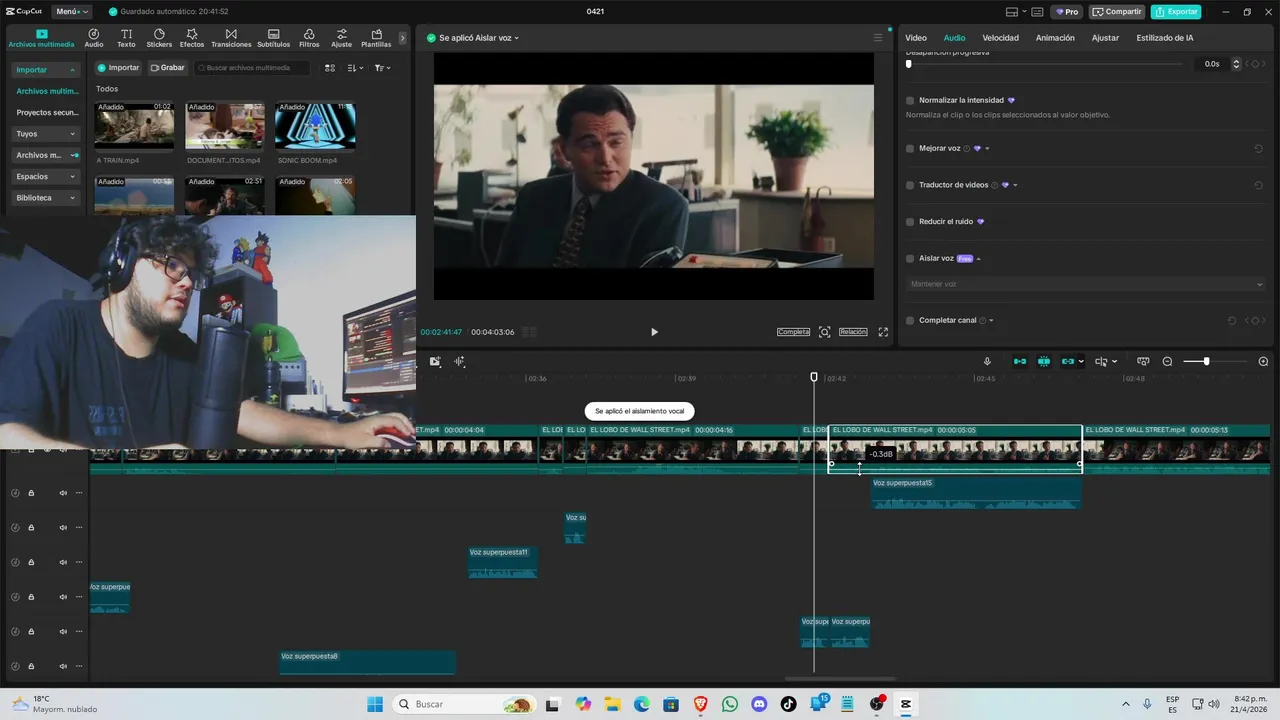Expand the Biblioteca sidebar section
Screen dimensions: 1280x720
click(46, 198)
